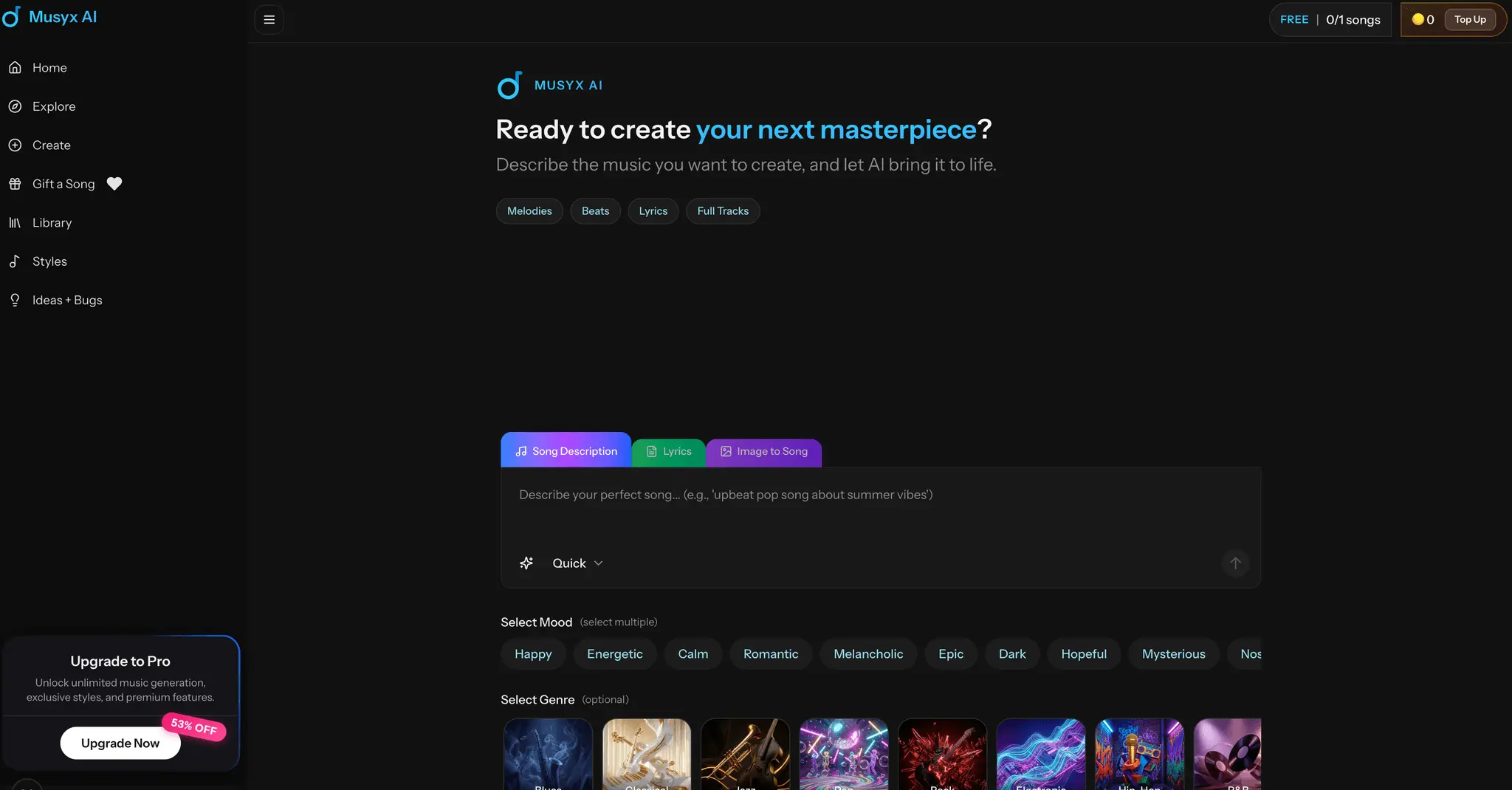Click the FREE 0/1 songs plan indicator
The image size is (1512, 790).
click(x=1330, y=20)
